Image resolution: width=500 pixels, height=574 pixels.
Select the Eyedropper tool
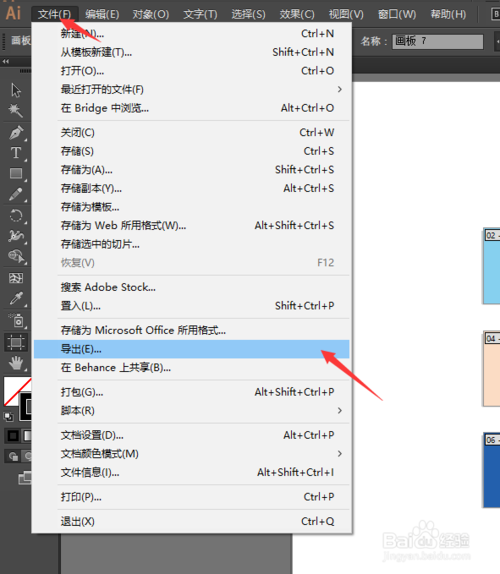pyautogui.click(x=16, y=298)
